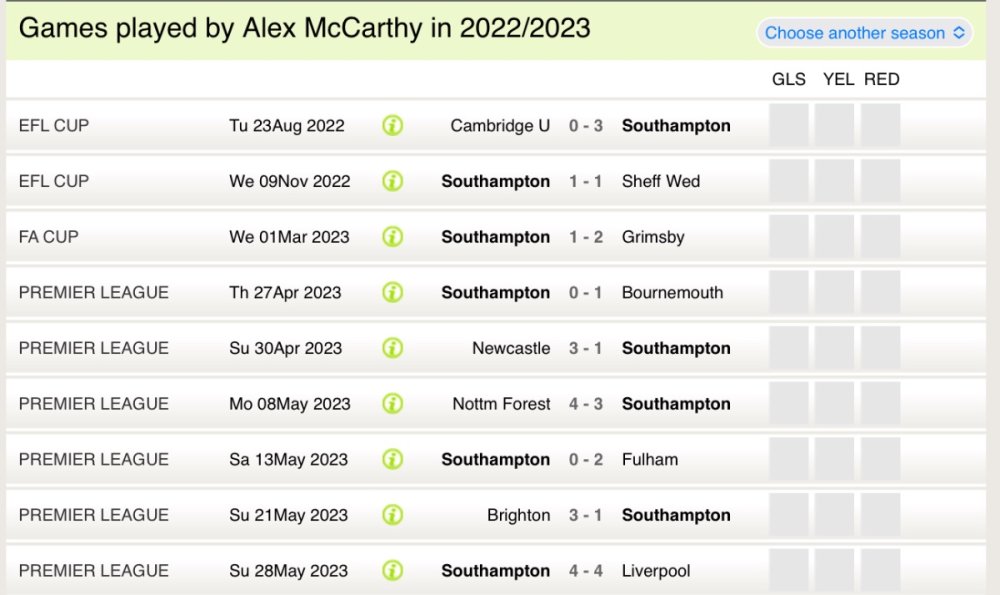Click info icon for Bournemouth match

point(393,293)
